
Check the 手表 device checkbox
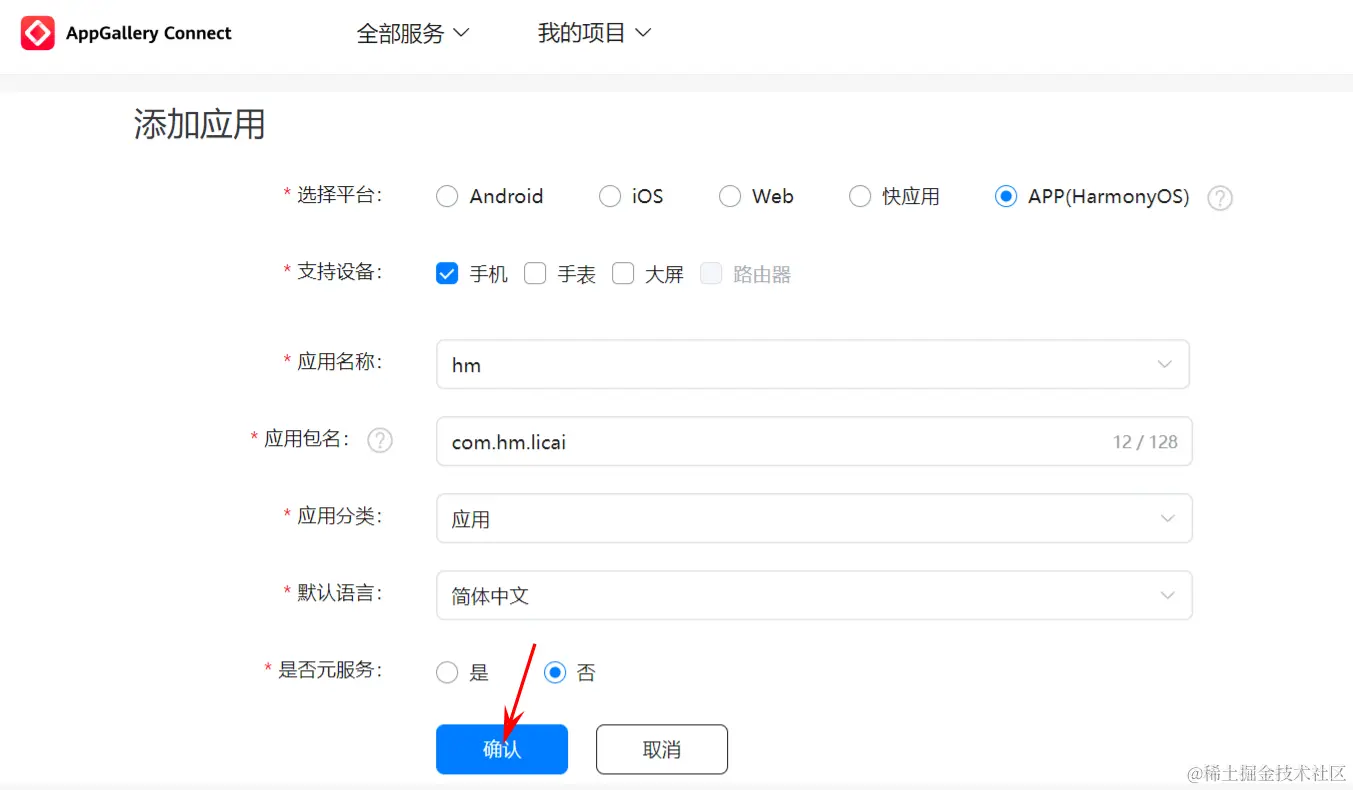coord(535,273)
